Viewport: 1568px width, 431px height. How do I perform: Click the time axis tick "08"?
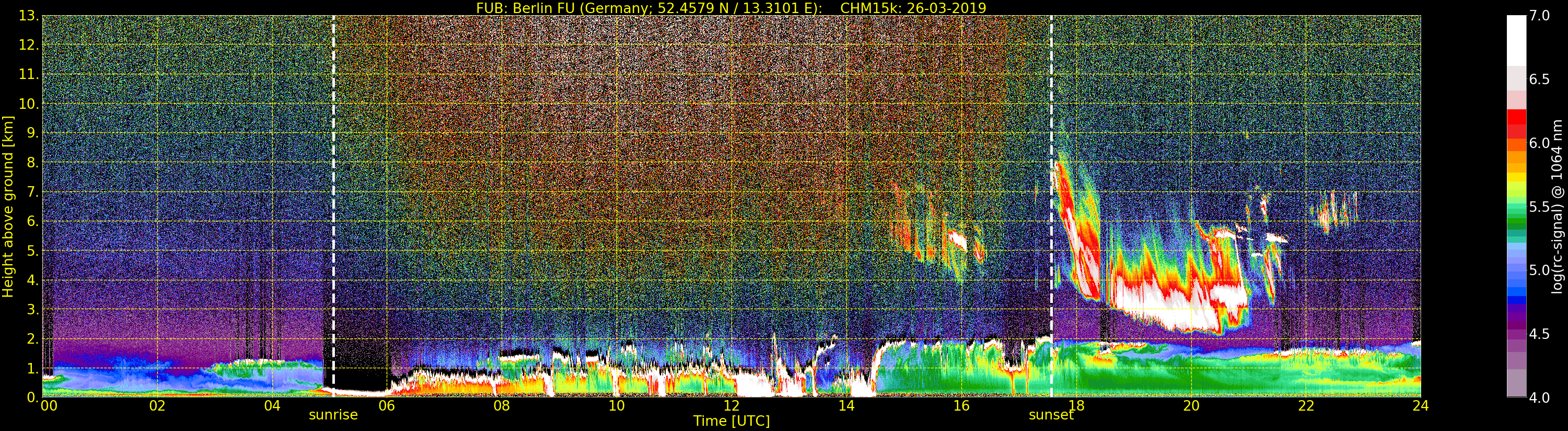tap(502, 406)
